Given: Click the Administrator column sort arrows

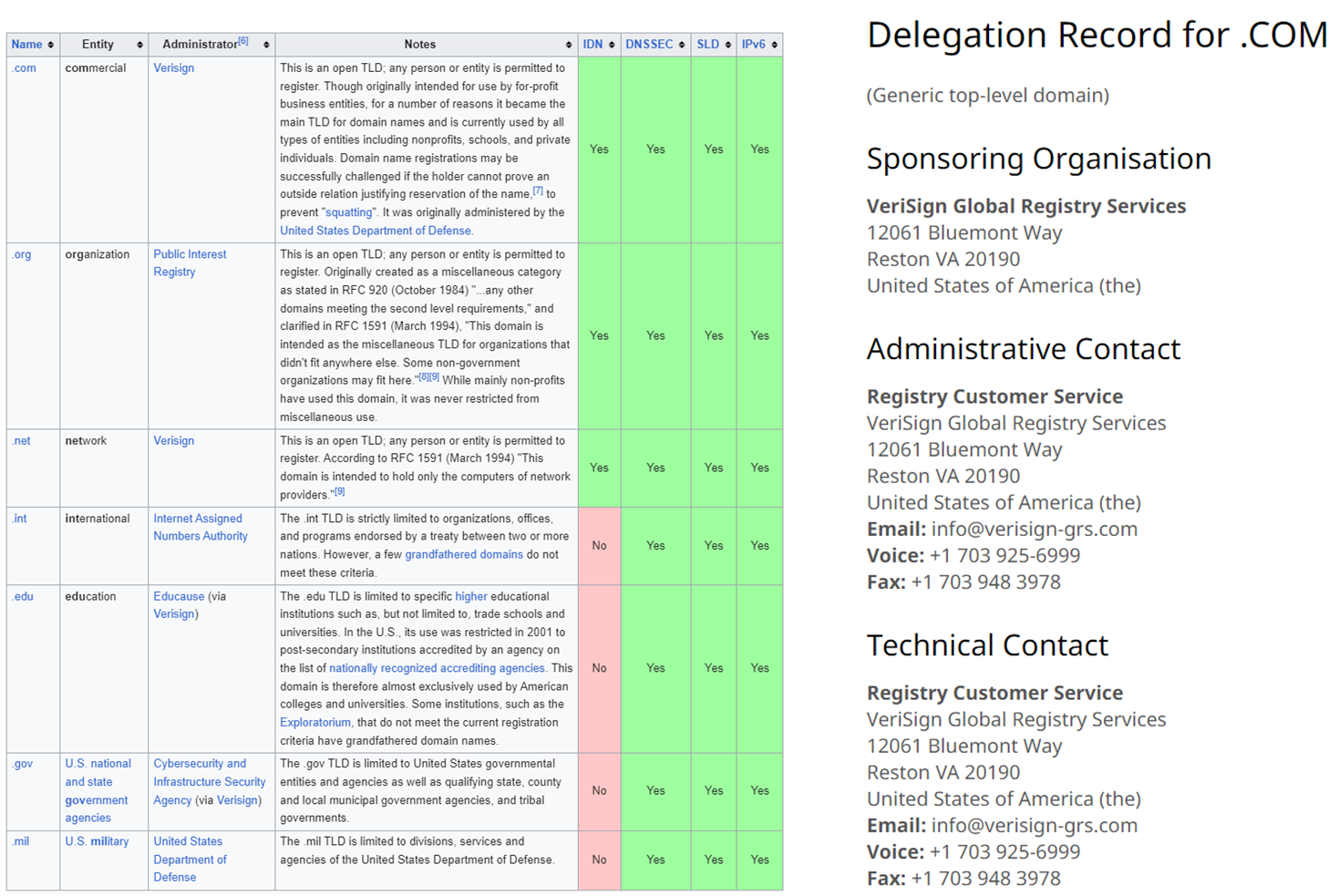Looking at the screenshot, I should click(266, 45).
